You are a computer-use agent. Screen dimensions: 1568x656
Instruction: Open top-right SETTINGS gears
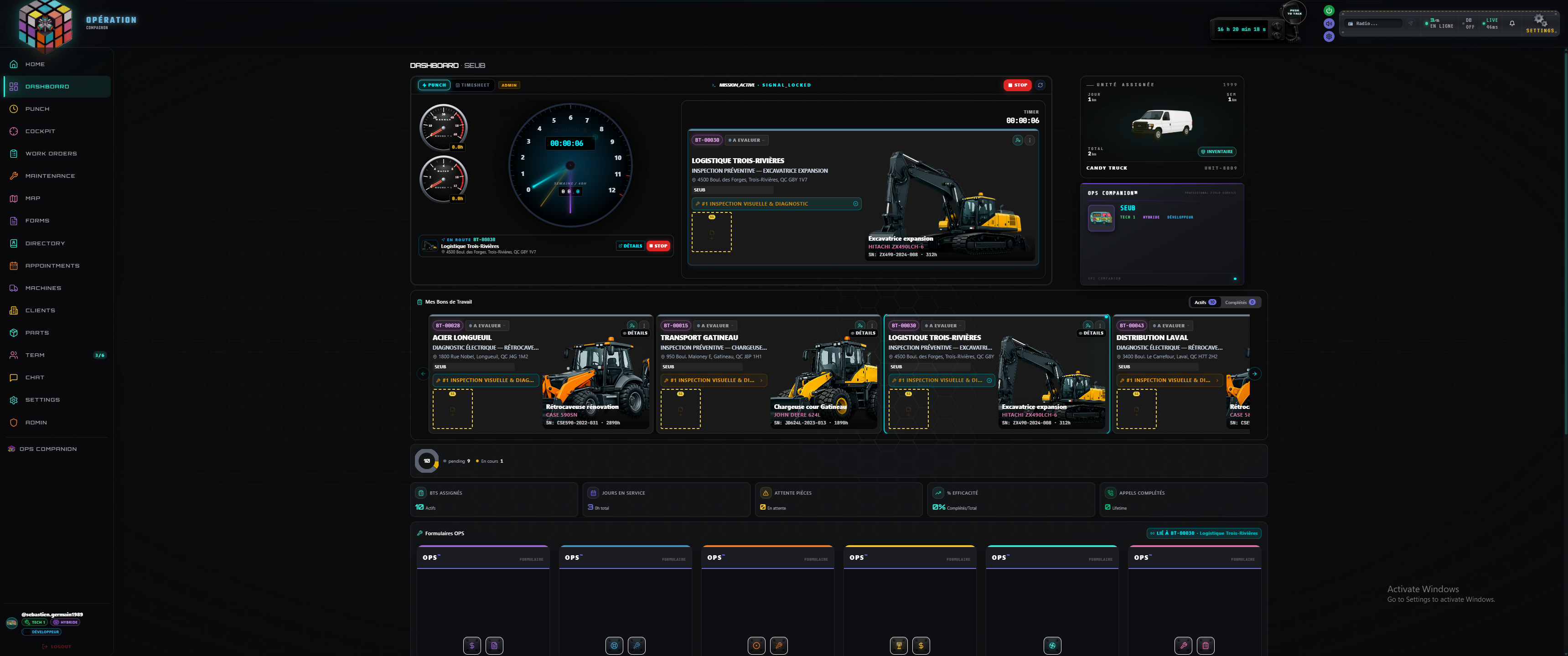point(1540,23)
